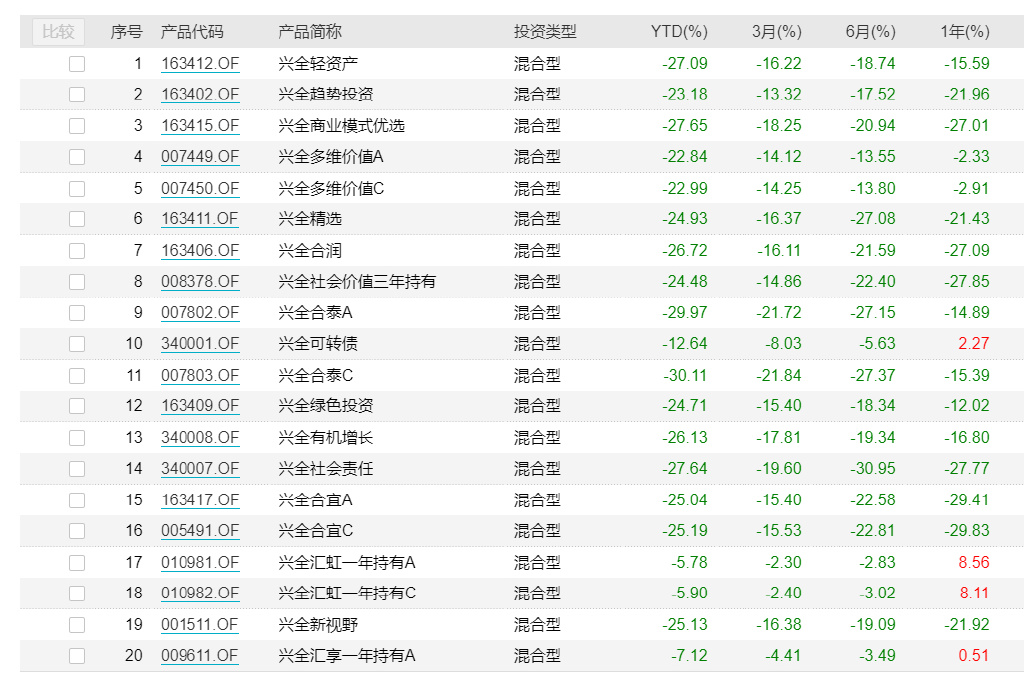The width and height of the screenshot is (1024, 695).
Task: Click YTD value -30.11 for 兴全合泰C
Action: pos(685,376)
